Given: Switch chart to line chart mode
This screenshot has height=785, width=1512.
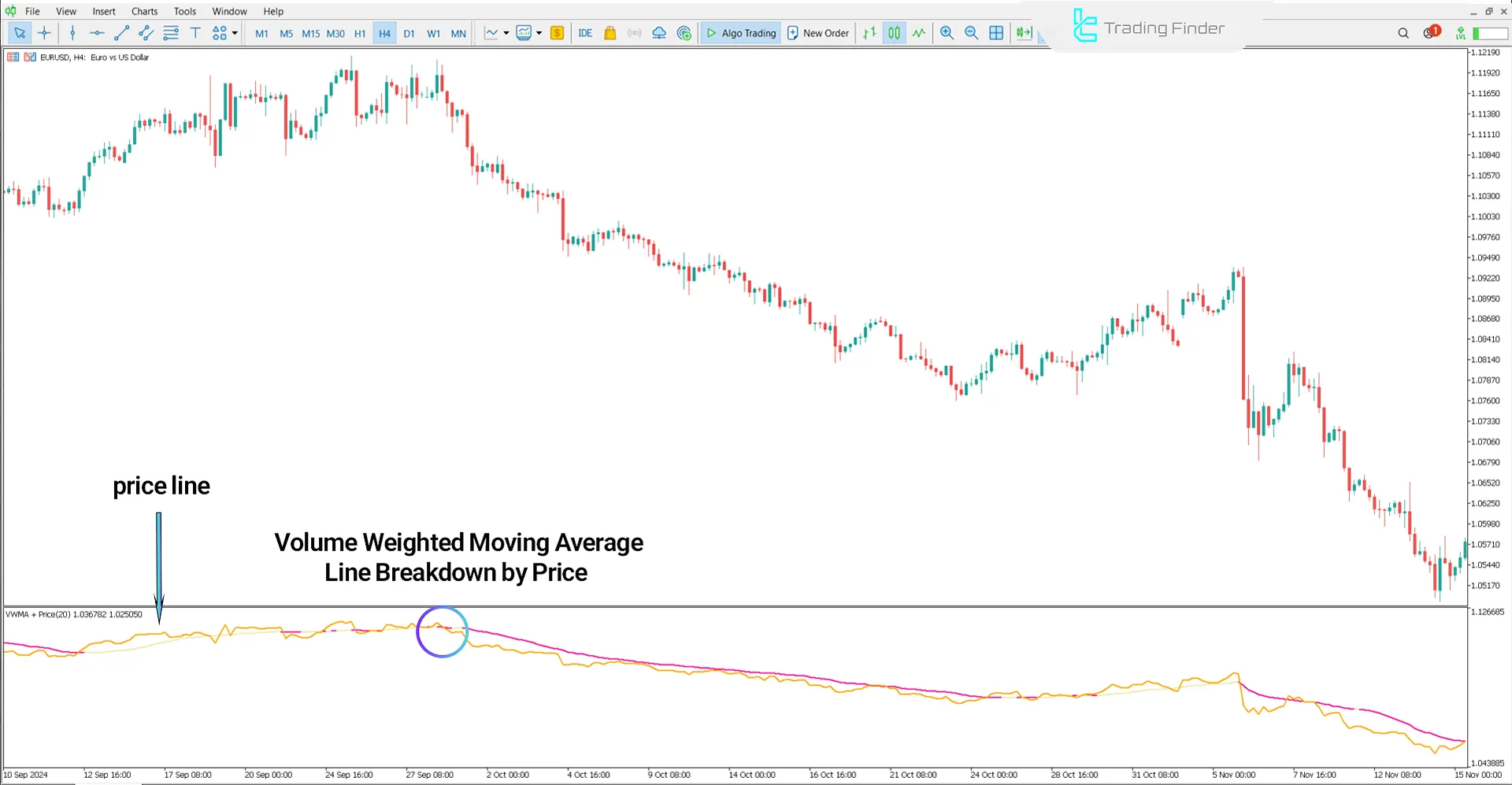Looking at the screenshot, I should click(x=919, y=33).
